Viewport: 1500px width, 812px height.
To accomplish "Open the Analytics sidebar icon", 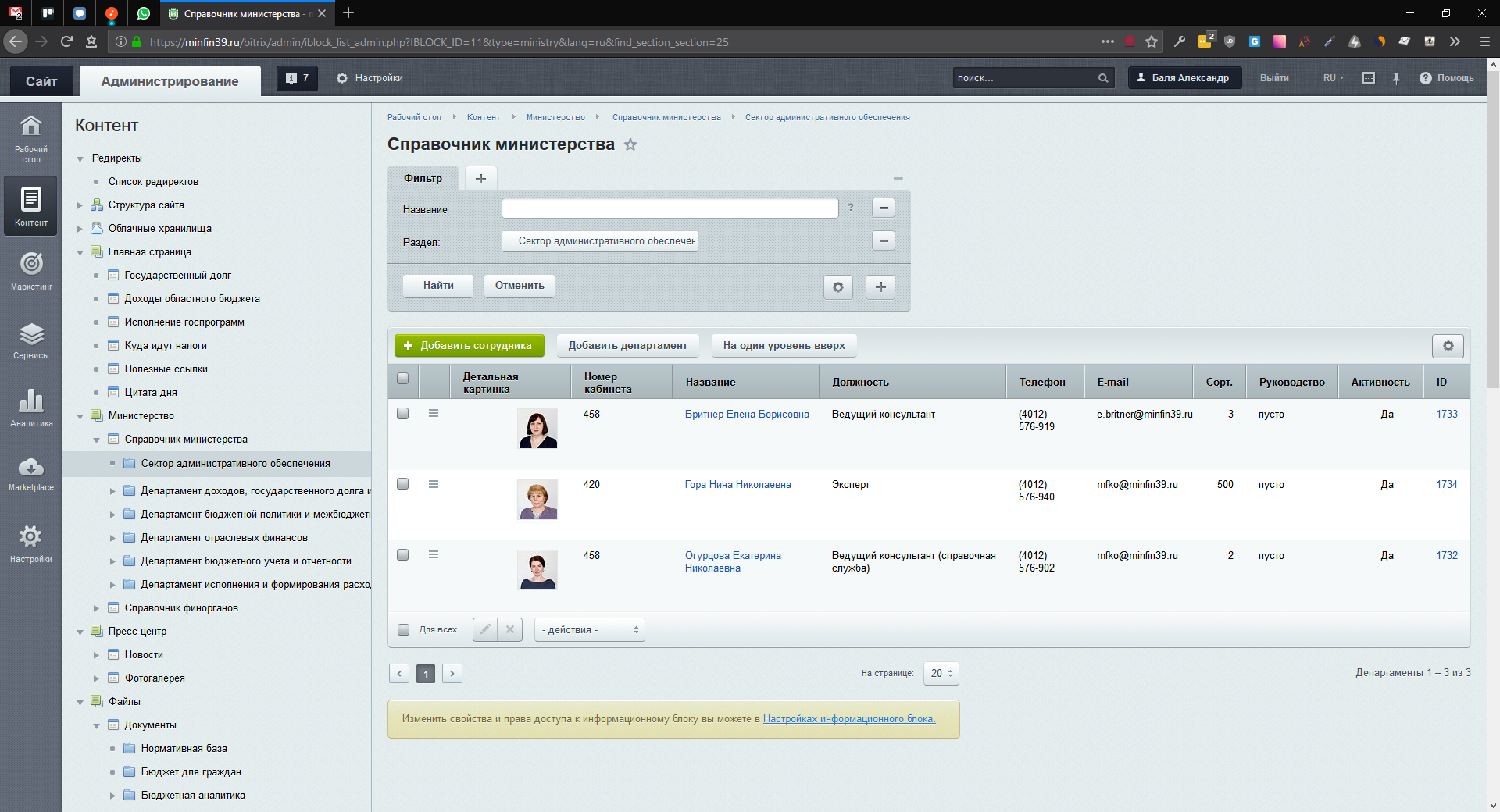I will (x=31, y=408).
